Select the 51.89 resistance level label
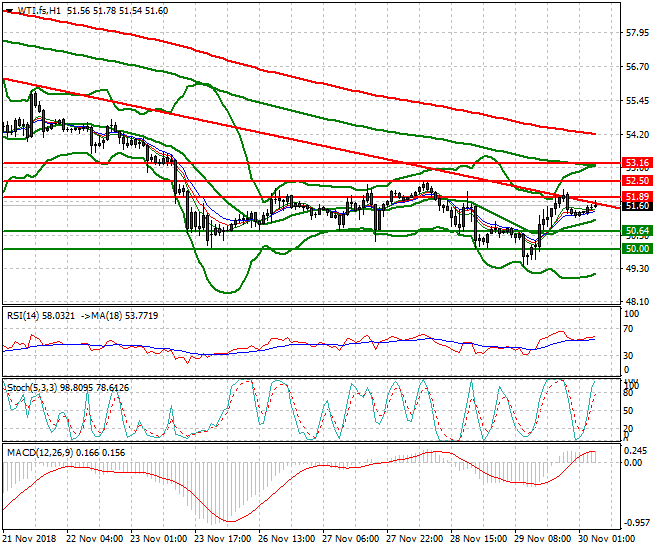This screenshot has width=660, height=550. [637, 197]
